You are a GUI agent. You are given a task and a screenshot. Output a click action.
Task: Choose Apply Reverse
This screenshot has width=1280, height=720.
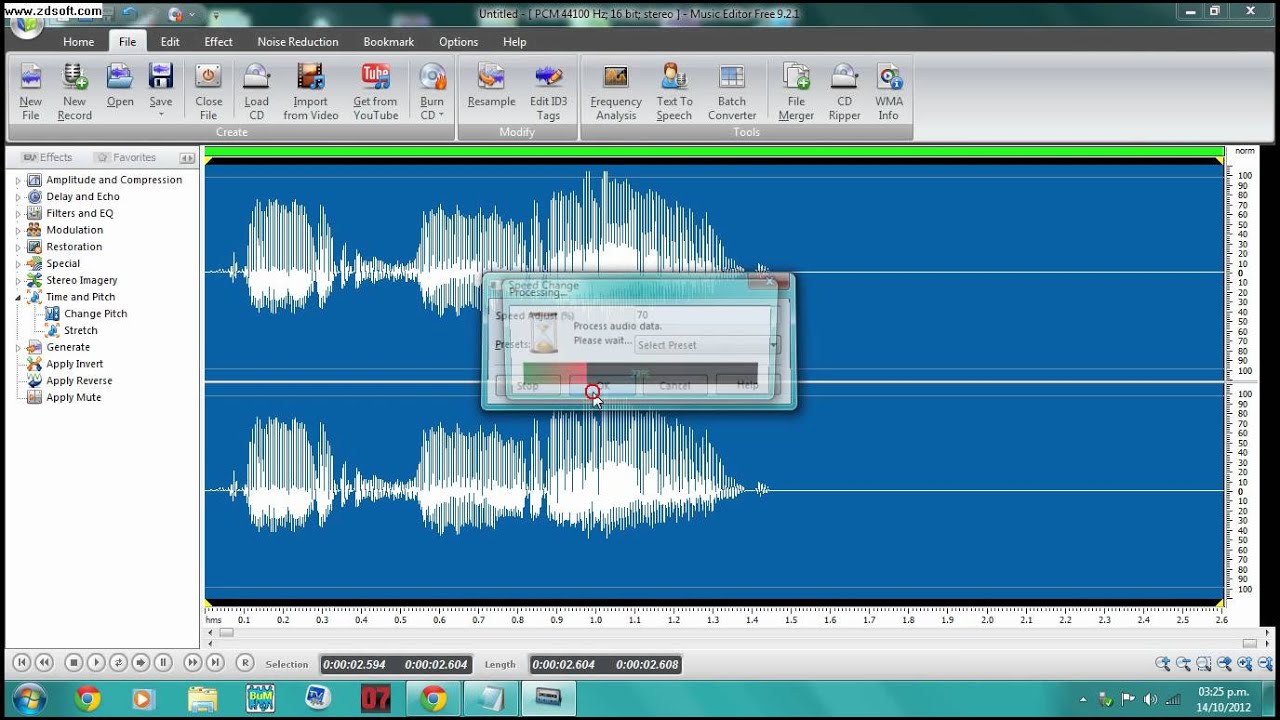coord(79,381)
